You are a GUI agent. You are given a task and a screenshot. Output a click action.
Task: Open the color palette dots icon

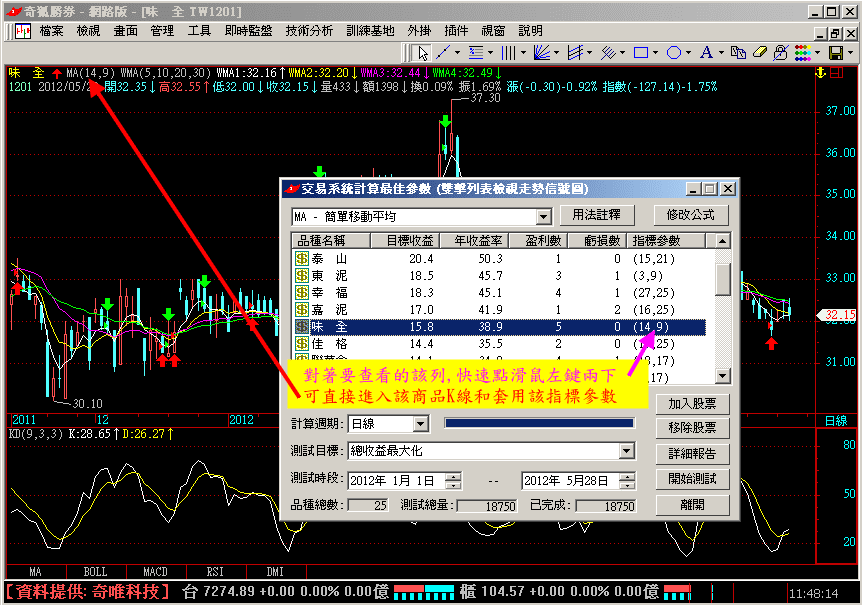[x=803, y=53]
